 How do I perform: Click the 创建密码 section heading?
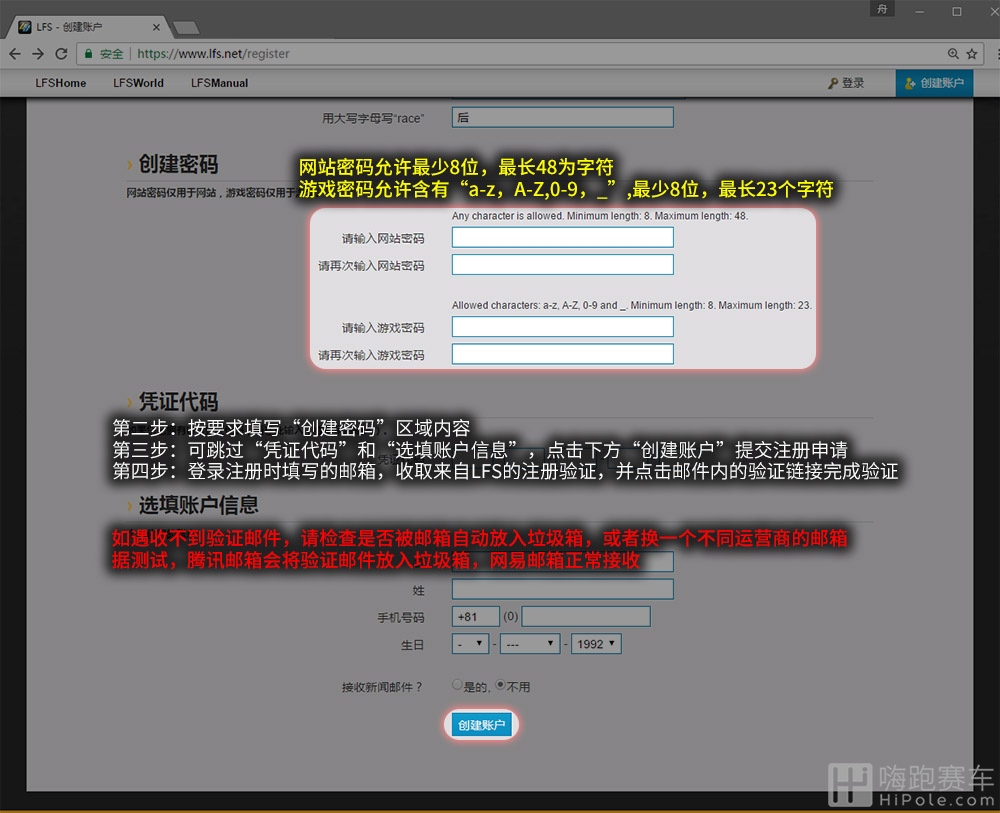click(179, 165)
